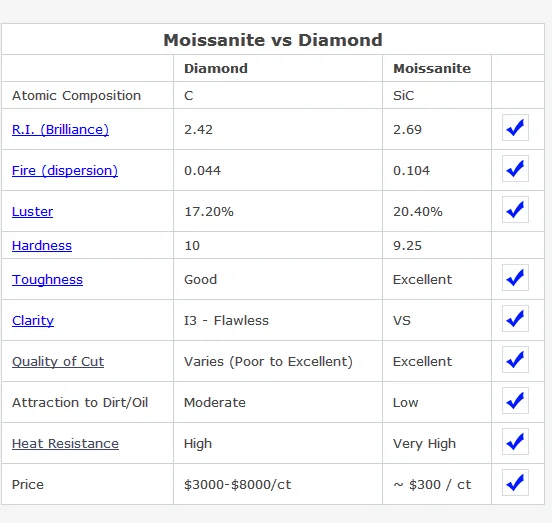Click the checkmark in the Clarity row
The image size is (552, 523).
point(515,319)
